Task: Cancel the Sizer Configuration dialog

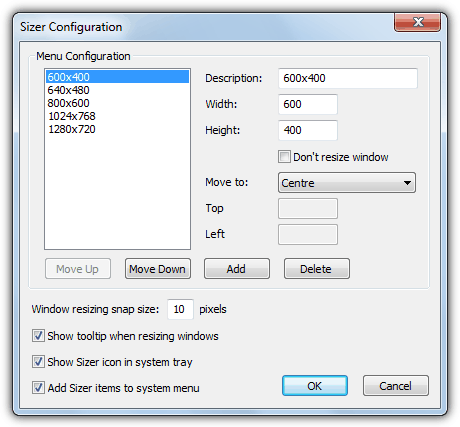Action: [396, 386]
